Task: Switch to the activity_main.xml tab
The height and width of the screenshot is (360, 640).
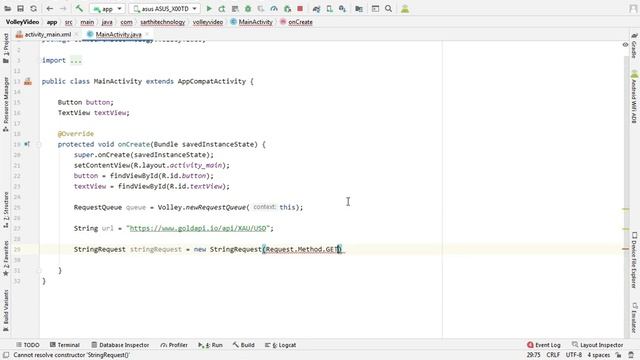Action: click(x=44, y=35)
